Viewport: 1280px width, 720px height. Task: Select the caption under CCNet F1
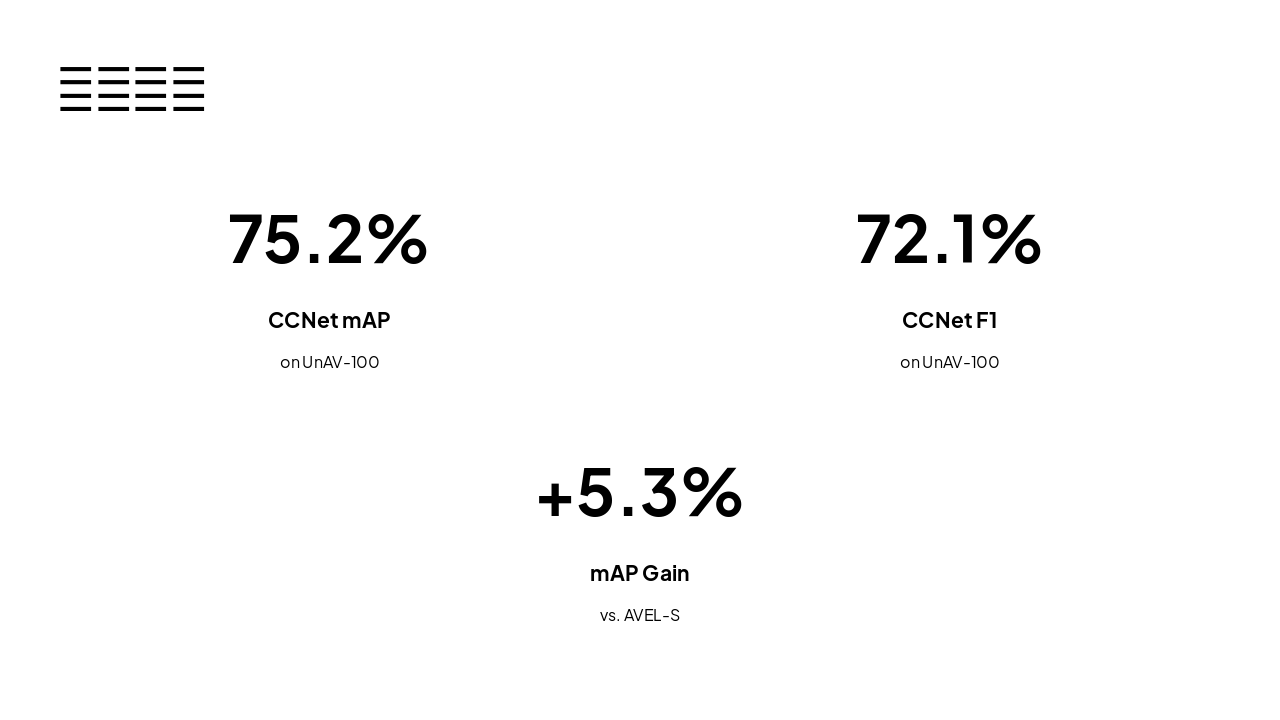950,362
